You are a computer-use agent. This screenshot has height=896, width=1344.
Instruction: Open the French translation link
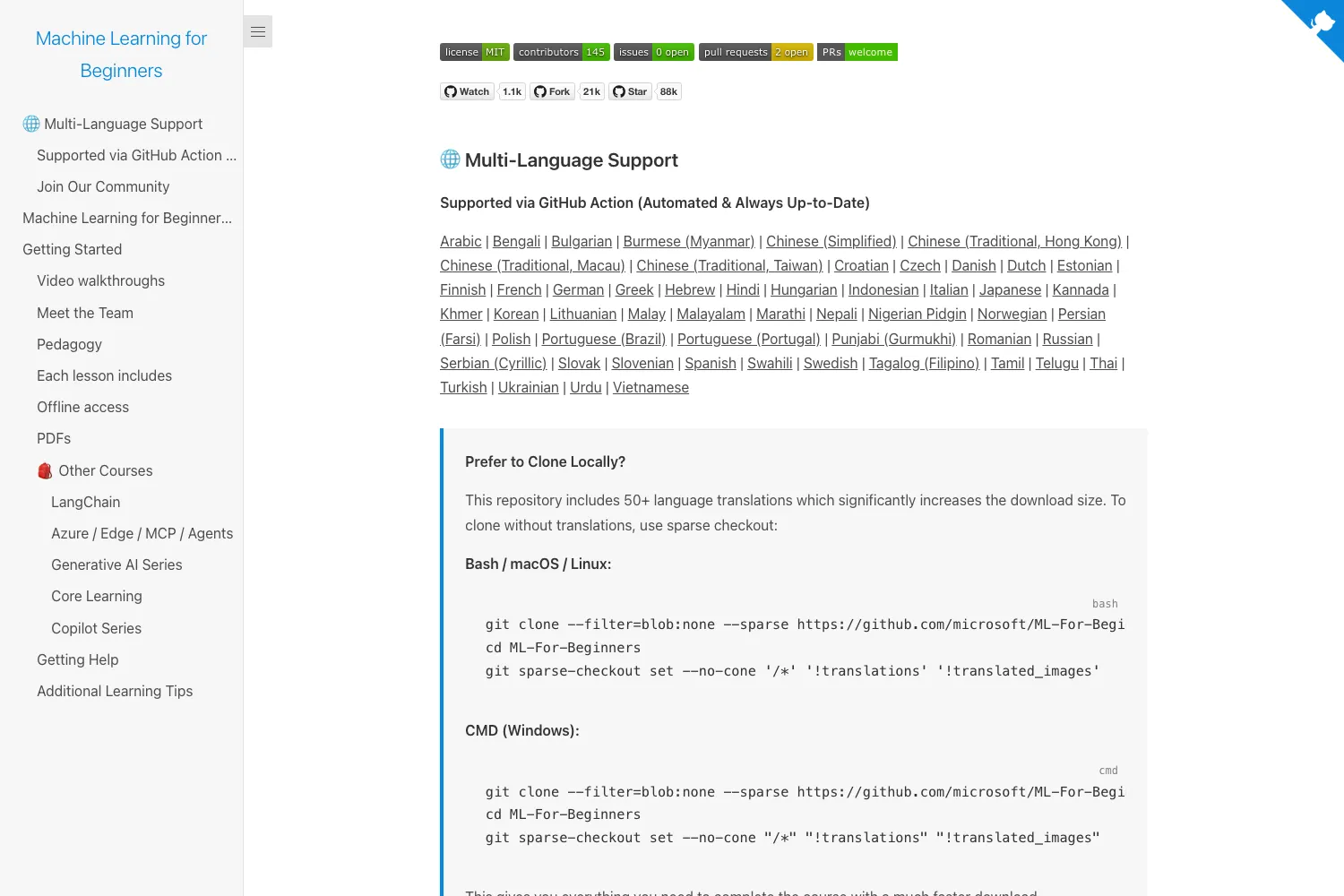tap(519, 289)
